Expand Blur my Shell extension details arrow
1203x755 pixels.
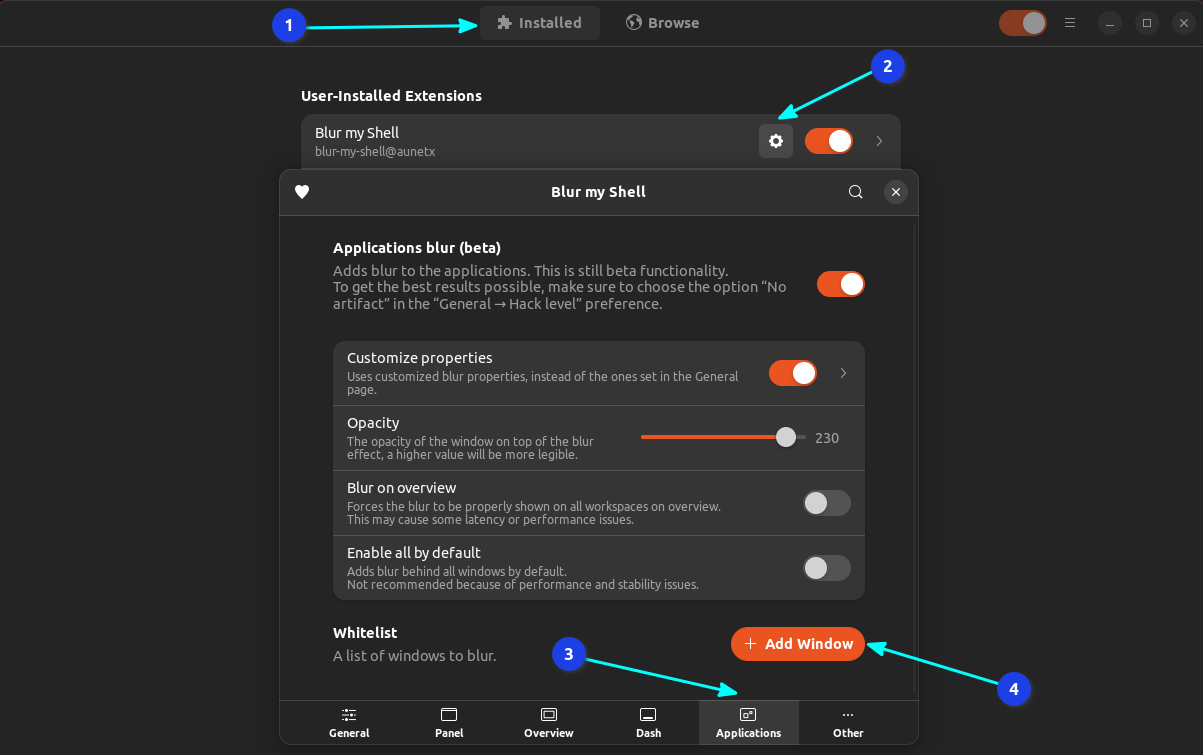(878, 141)
